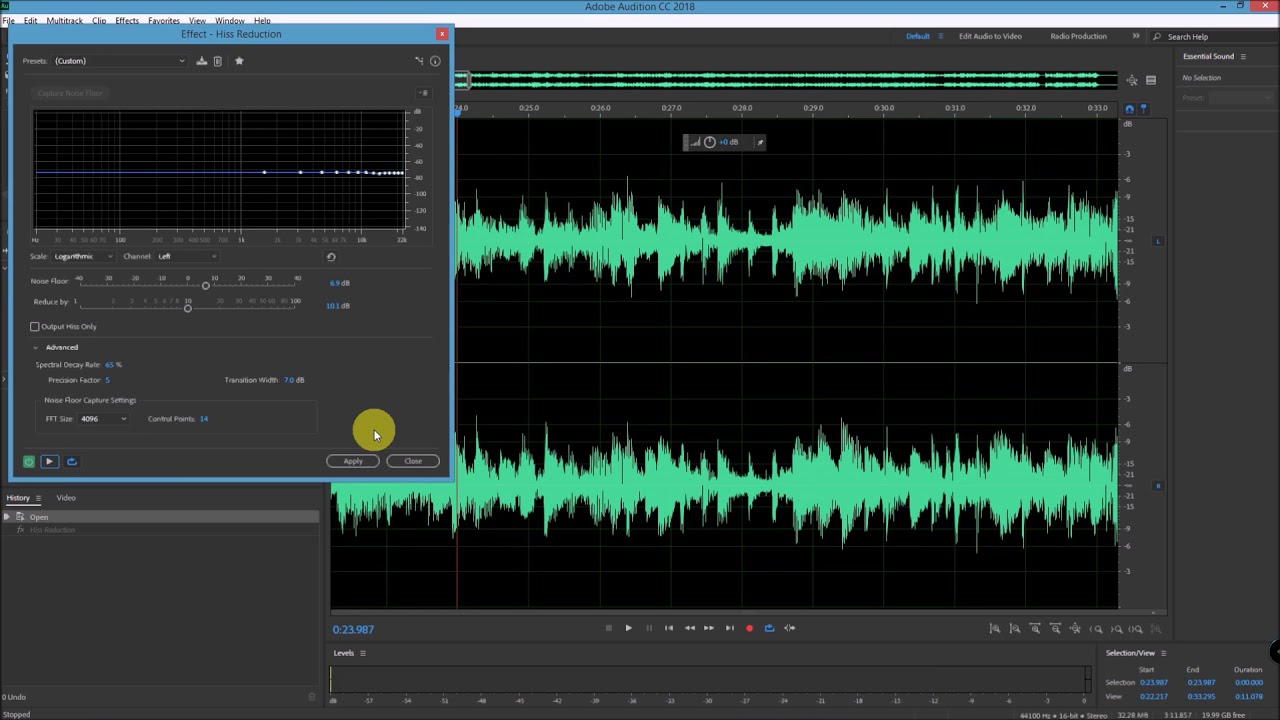Click the overview list settings icon
The height and width of the screenshot is (720, 1280).
pos(1151,80)
